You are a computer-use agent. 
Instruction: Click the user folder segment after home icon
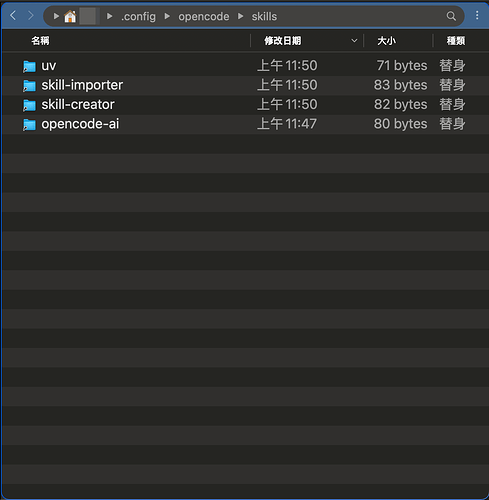pos(89,16)
